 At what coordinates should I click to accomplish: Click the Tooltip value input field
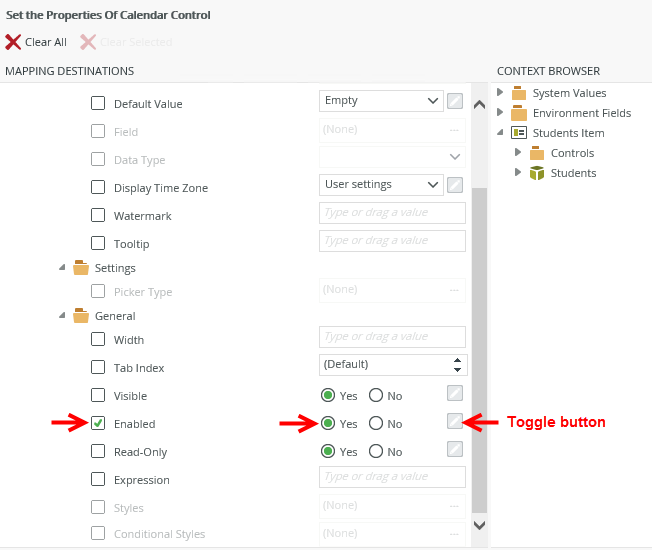coord(392,241)
